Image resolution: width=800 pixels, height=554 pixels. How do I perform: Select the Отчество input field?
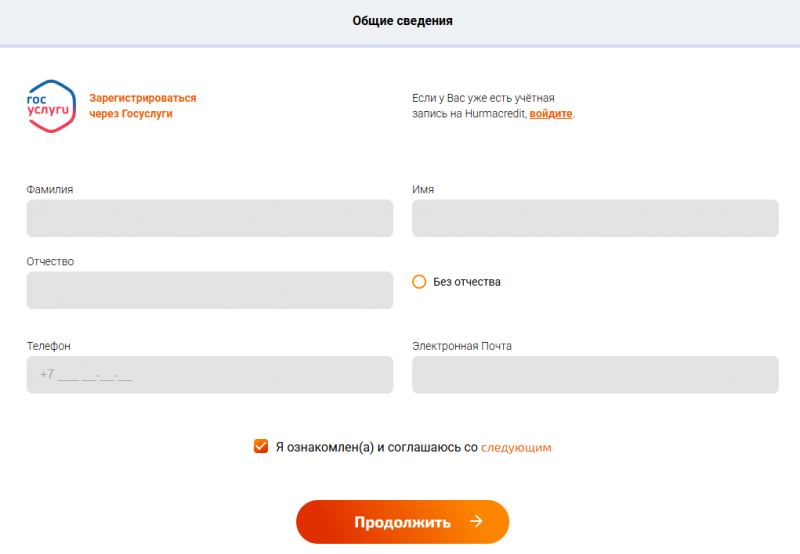pyautogui.click(x=210, y=290)
